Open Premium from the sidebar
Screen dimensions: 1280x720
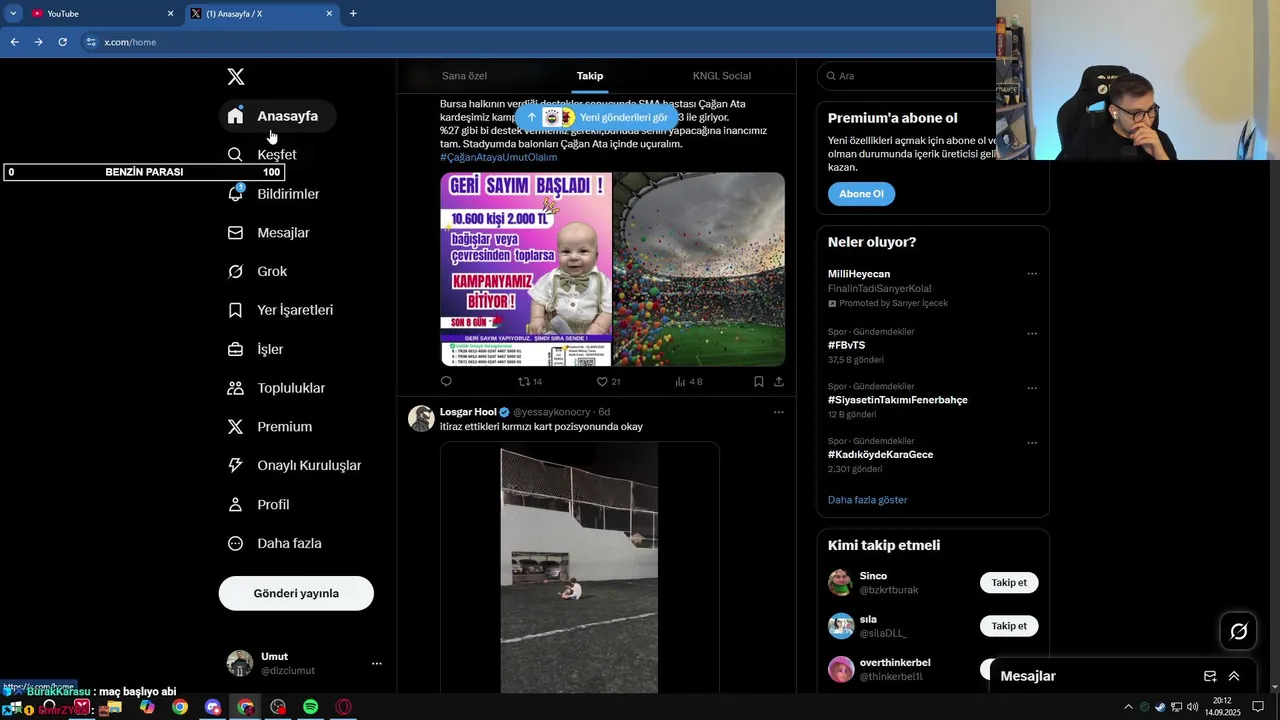point(270,427)
